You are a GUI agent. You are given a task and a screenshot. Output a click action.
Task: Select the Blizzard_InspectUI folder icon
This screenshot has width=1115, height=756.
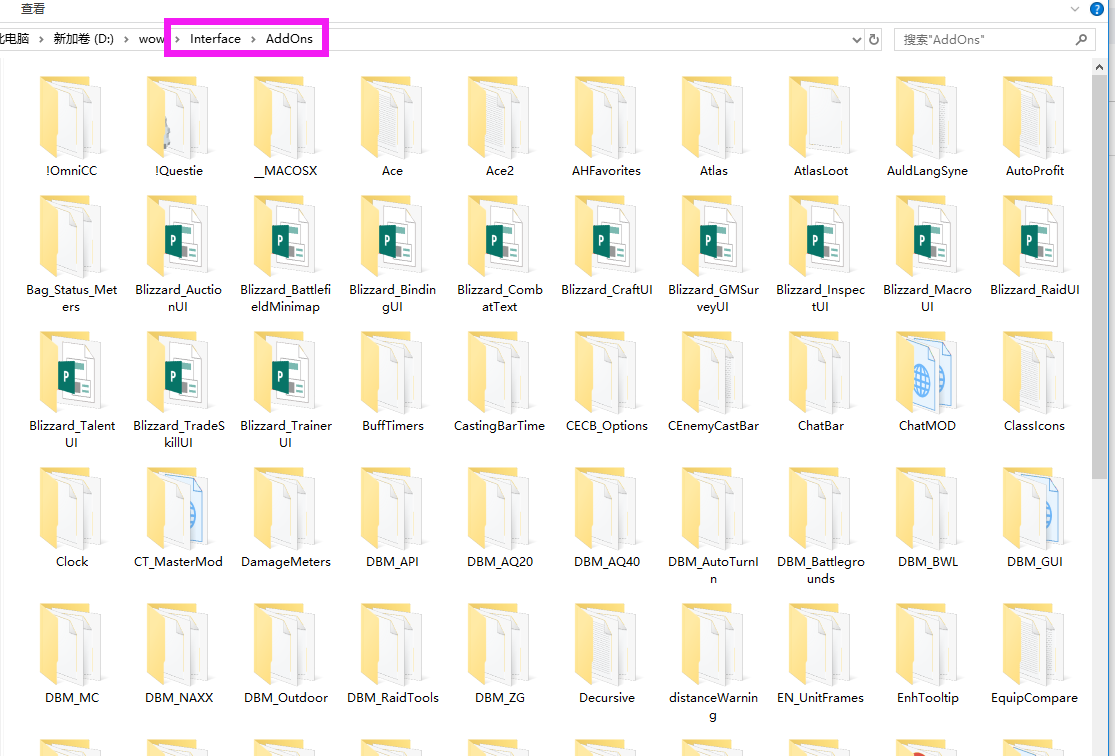point(821,237)
